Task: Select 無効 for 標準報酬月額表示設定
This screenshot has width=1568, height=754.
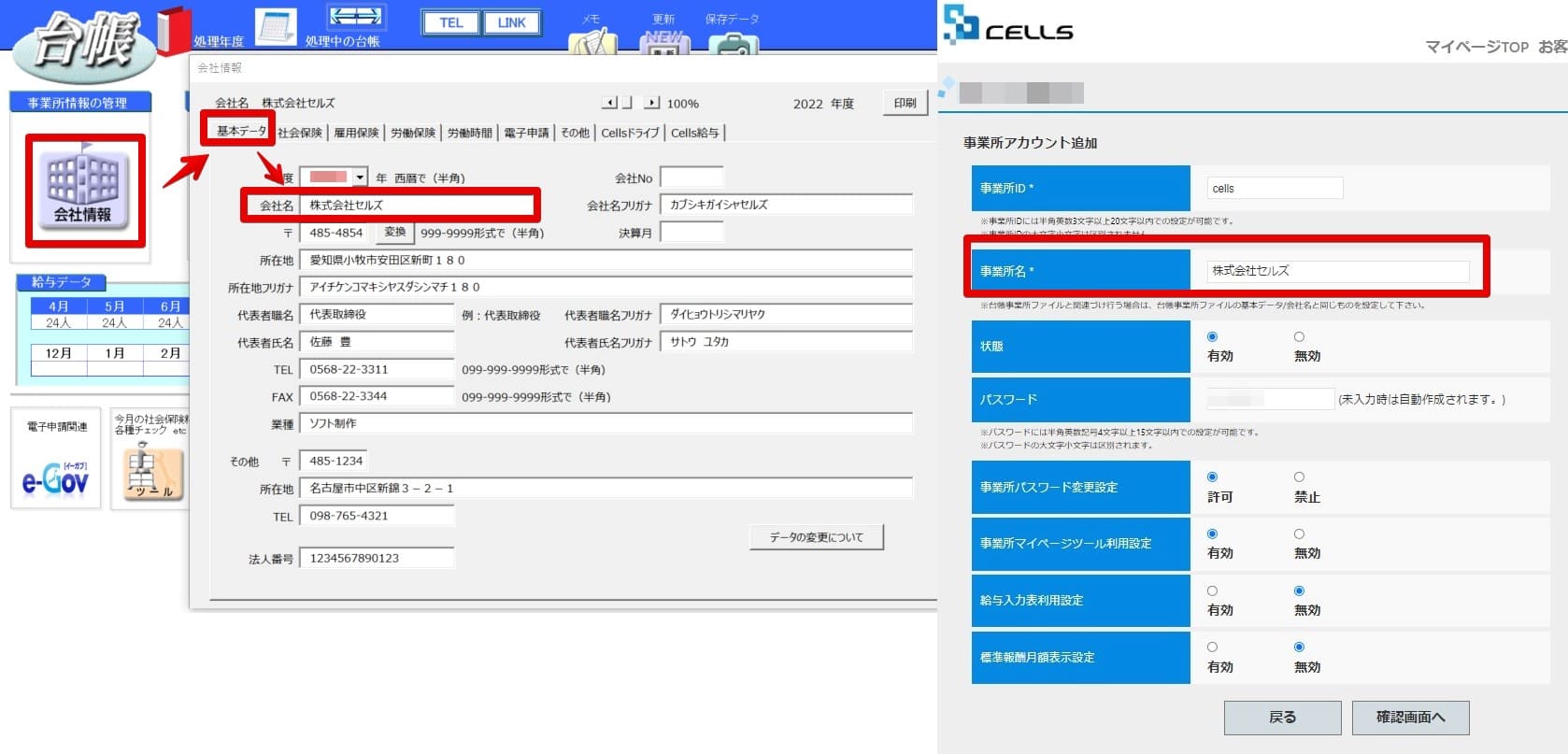Action: click(x=1299, y=647)
